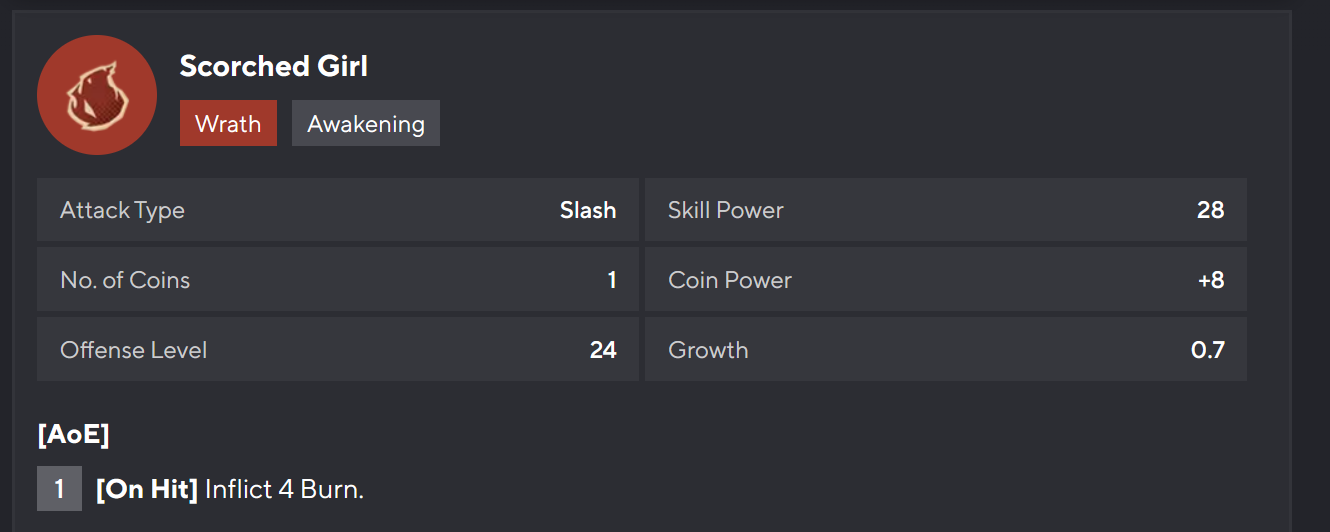Click the Scorched Girl skill title
The image size is (1330, 532).
click(x=274, y=66)
